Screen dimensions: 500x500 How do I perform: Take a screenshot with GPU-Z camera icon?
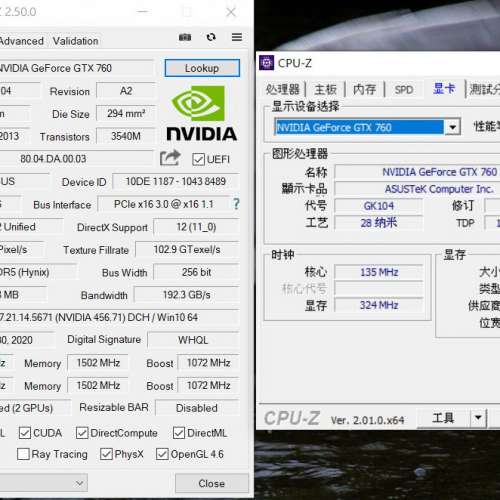click(x=185, y=37)
